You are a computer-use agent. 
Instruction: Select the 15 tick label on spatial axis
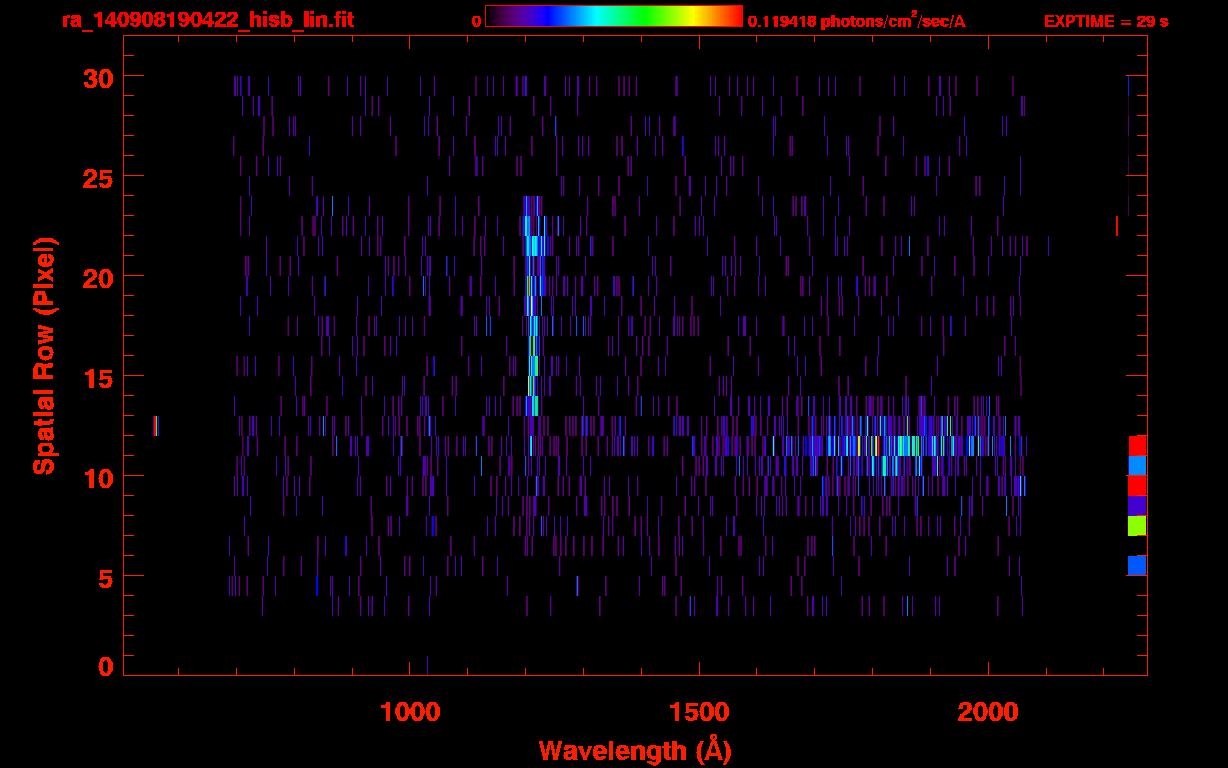click(x=98, y=377)
